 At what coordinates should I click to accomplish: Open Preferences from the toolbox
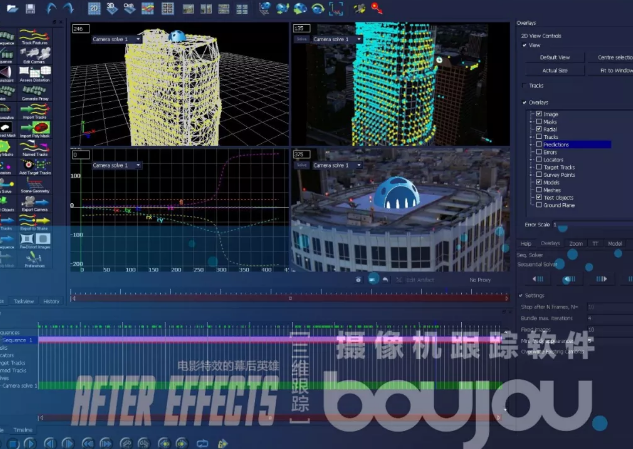tap(35, 260)
